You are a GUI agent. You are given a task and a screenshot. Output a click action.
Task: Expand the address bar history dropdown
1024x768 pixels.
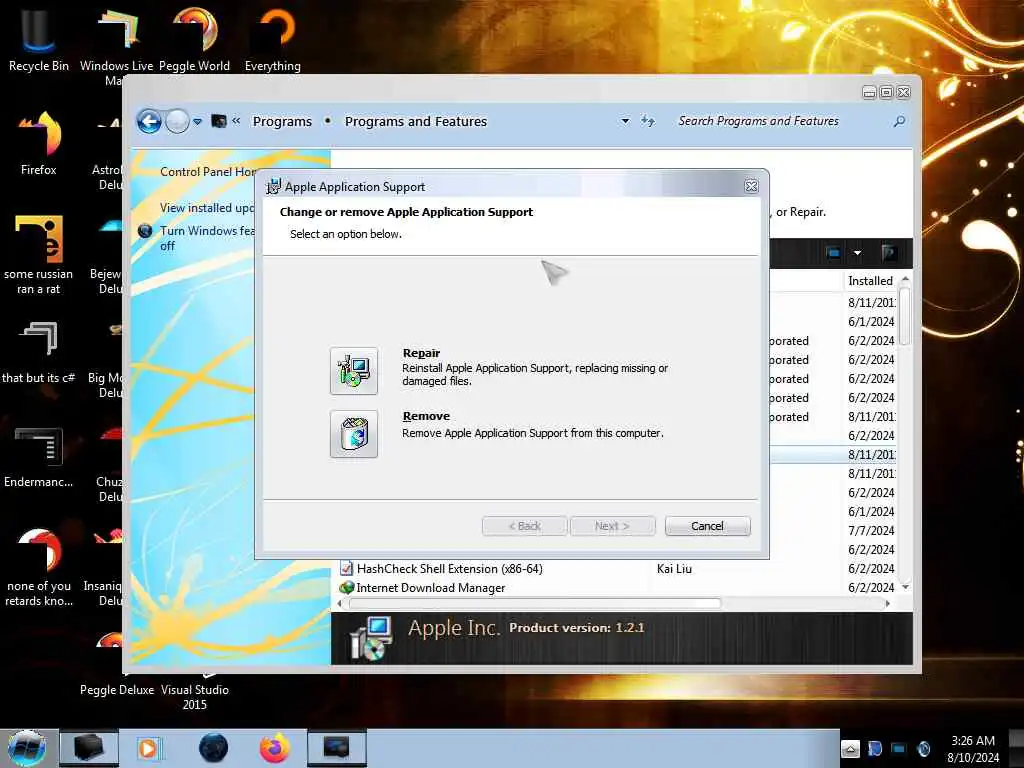pos(625,121)
